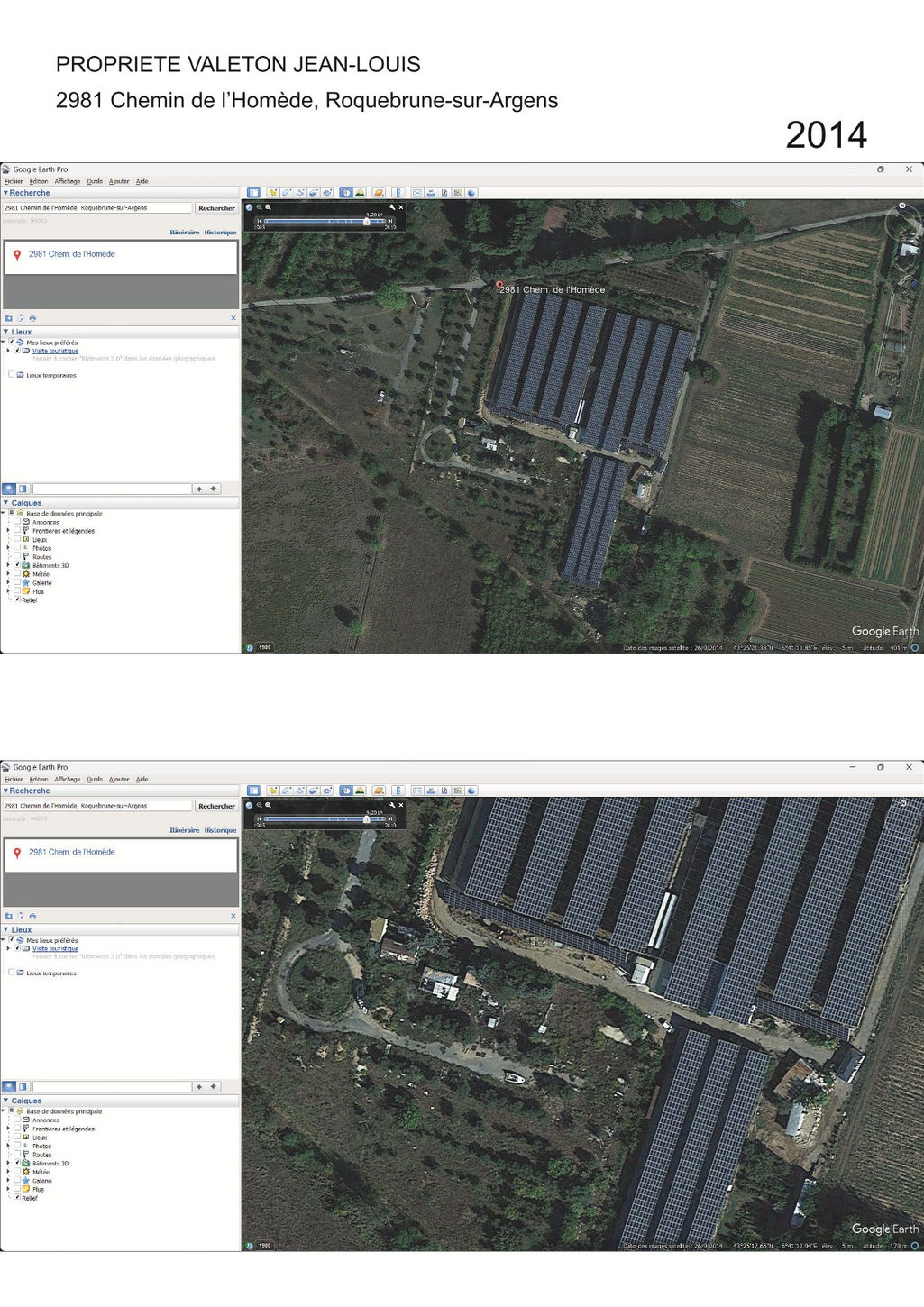Move item up arrow, 401 m window
924x1307 pixels.
pyautogui.click(x=199, y=489)
